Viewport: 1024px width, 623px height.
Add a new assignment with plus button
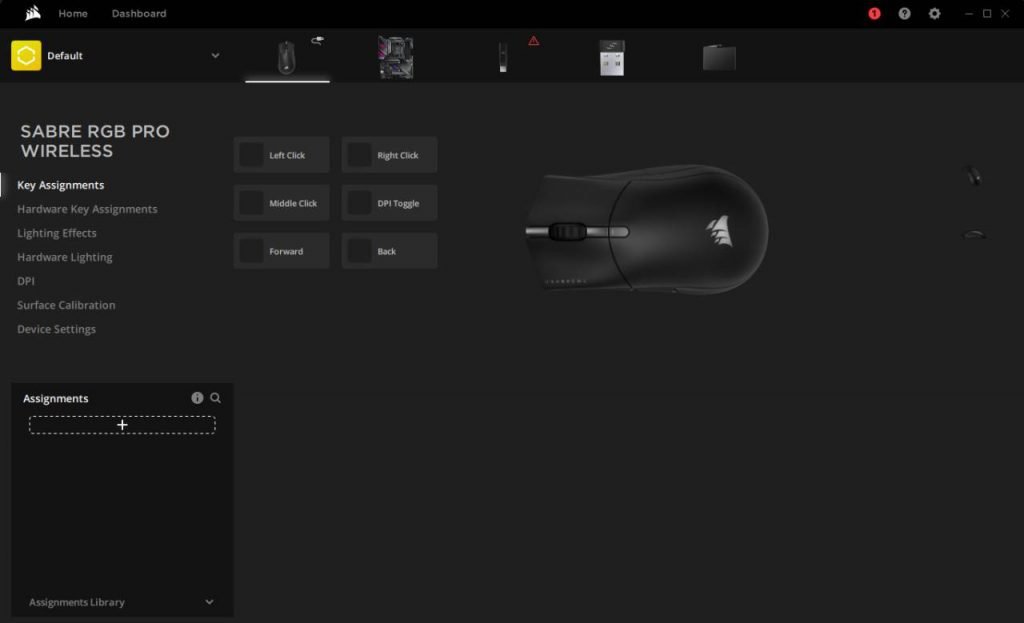click(122, 425)
